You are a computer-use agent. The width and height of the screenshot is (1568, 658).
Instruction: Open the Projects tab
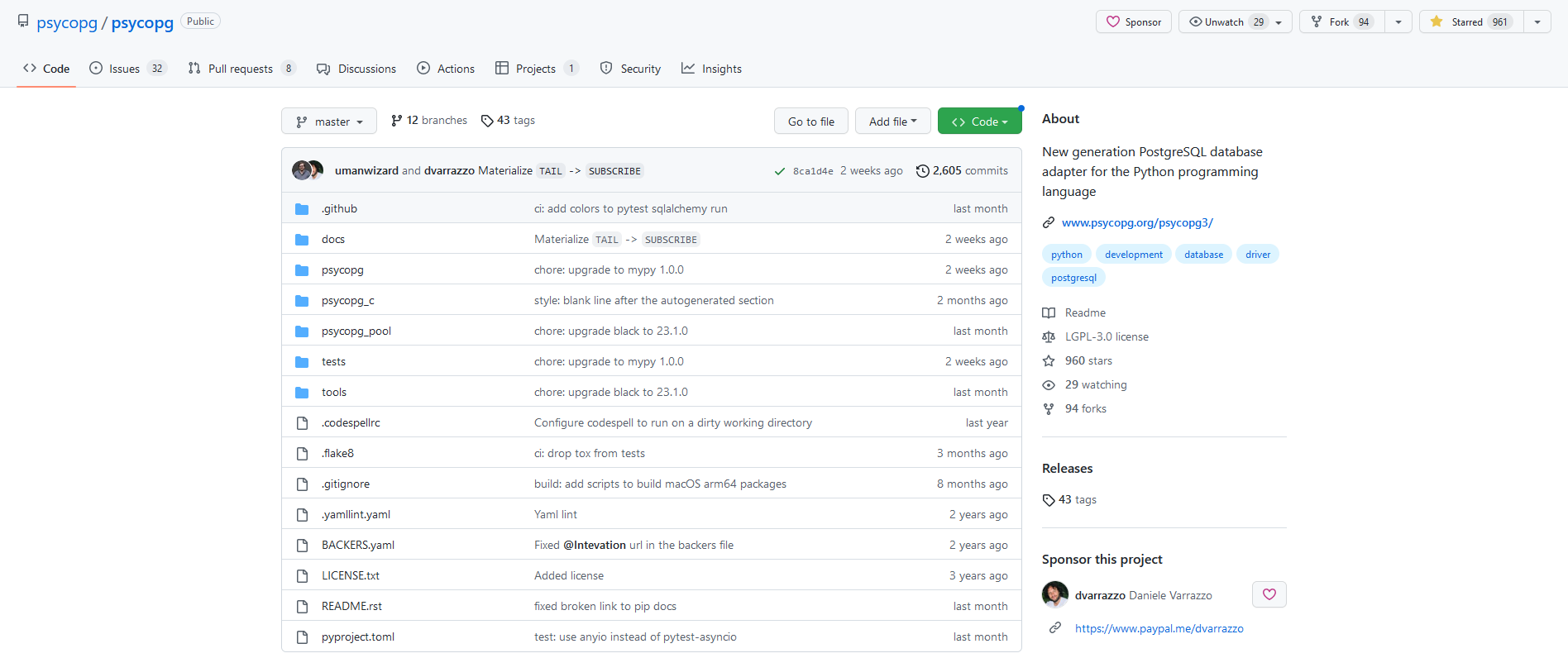pyautogui.click(x=537, y=69)
